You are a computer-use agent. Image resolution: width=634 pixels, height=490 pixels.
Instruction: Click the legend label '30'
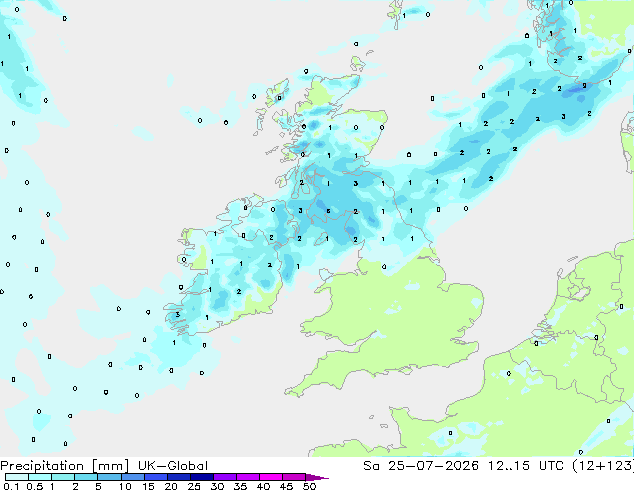217,486
